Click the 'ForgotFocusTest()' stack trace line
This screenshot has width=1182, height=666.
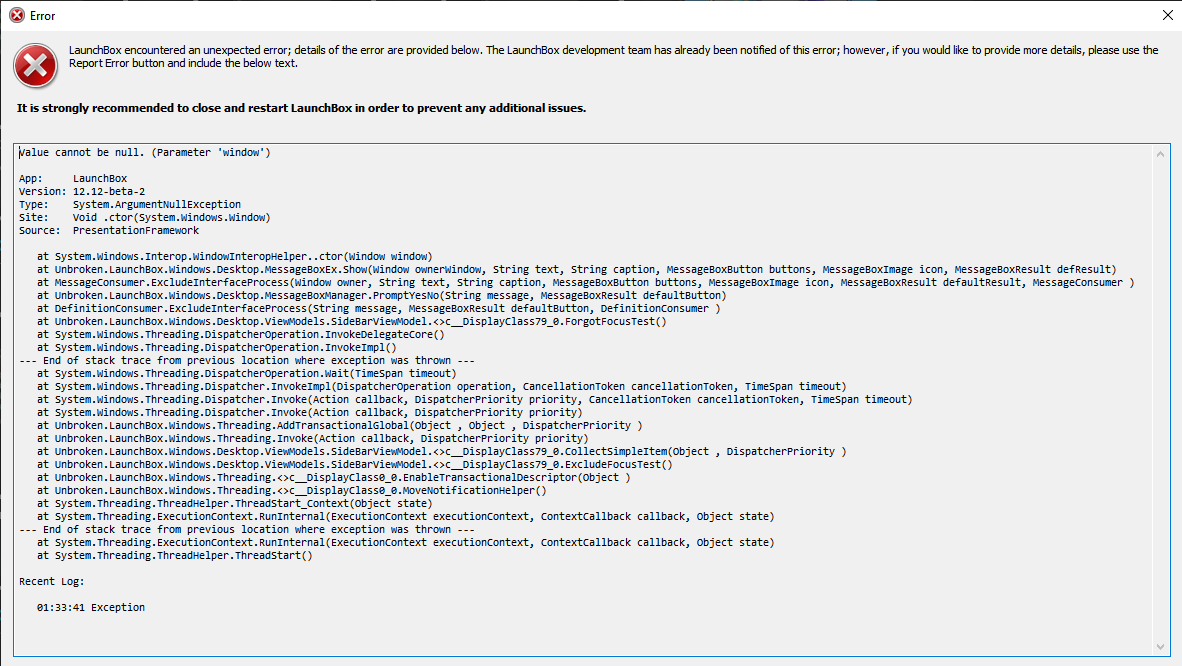tap(352, 321)
